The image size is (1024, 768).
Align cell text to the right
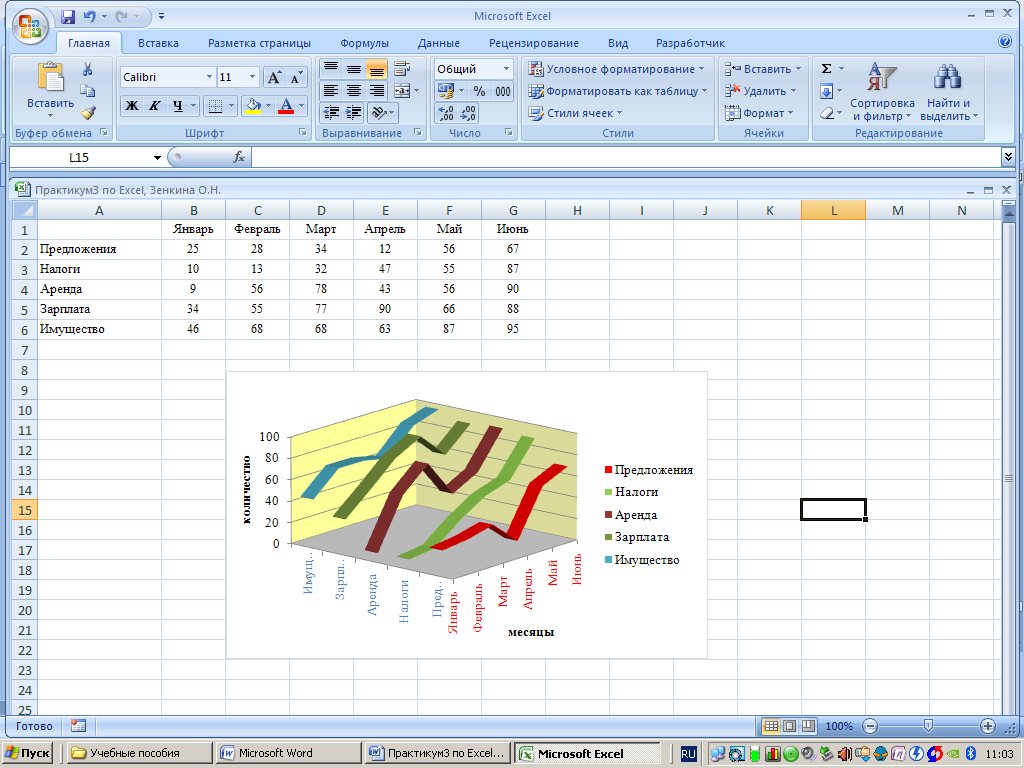point(377,91)
